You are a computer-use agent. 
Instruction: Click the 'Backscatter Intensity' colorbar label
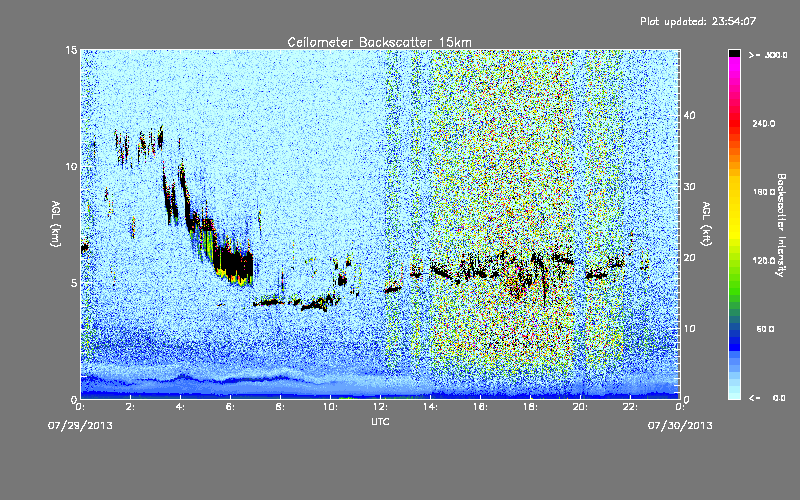click(781, 225)
